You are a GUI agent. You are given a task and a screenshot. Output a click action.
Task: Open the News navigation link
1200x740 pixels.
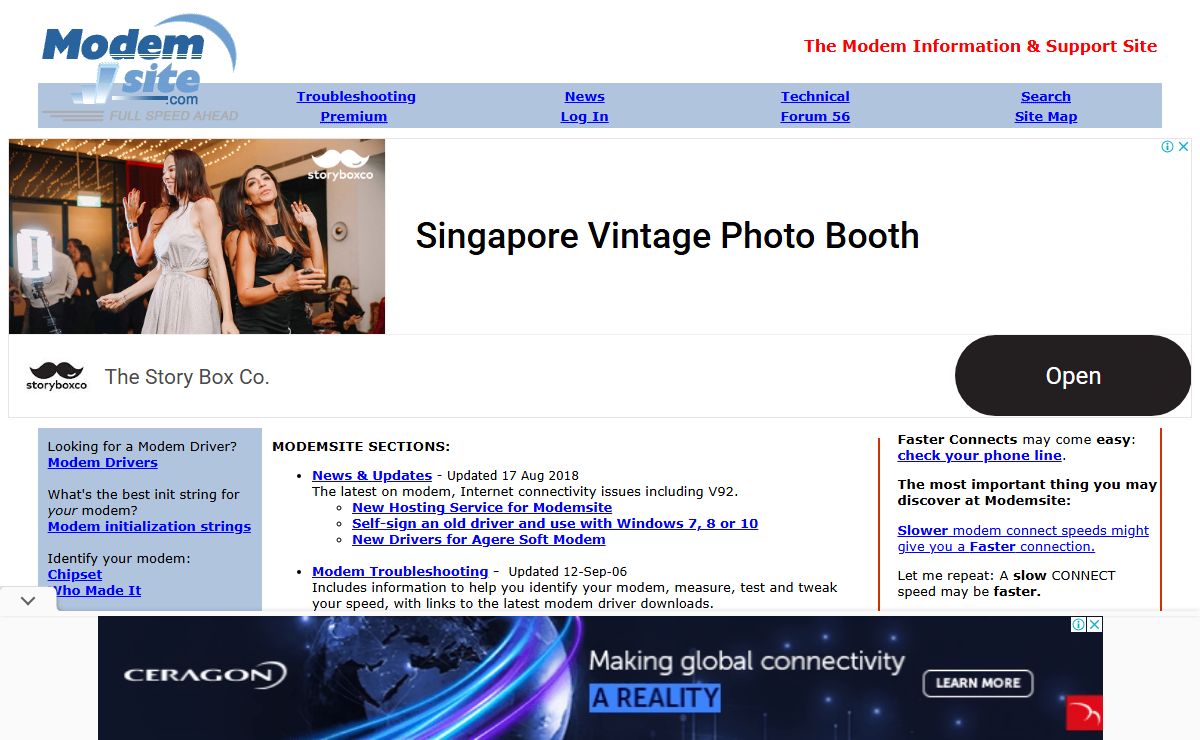pos(585,97)
